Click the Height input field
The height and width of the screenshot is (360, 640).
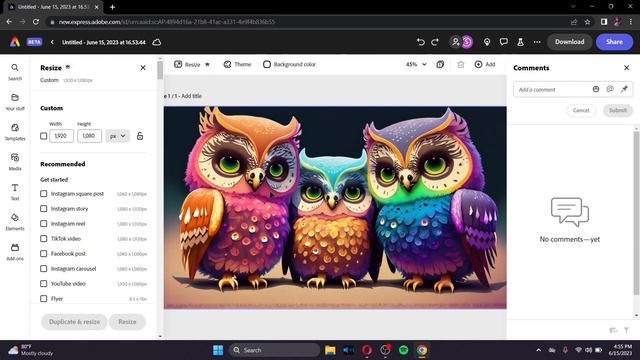(89, 136)
